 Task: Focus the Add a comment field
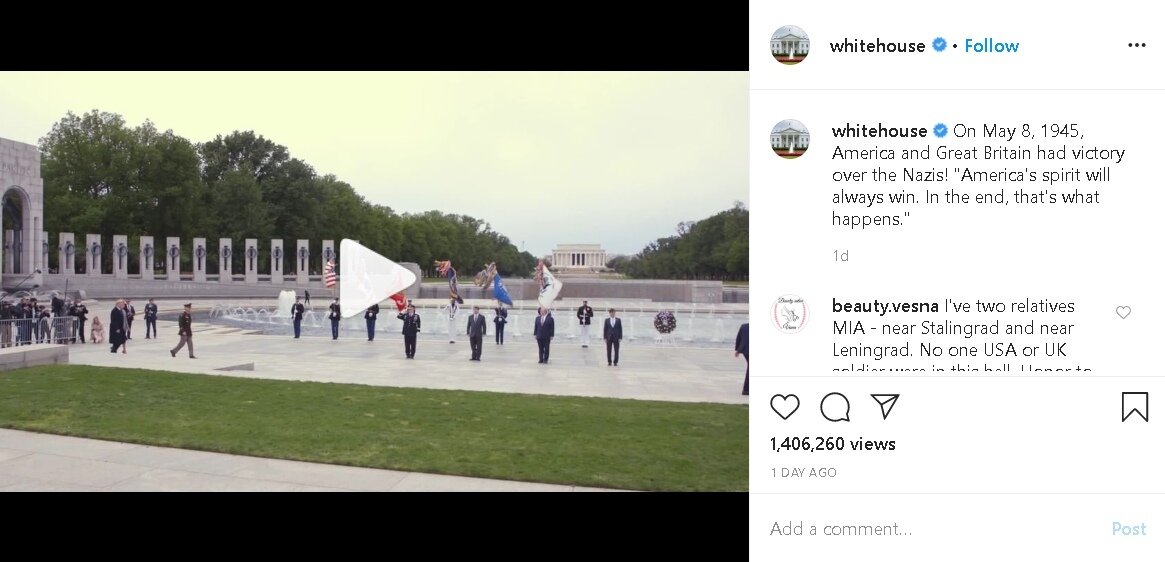pyautogui.click(x=936, y=529)
